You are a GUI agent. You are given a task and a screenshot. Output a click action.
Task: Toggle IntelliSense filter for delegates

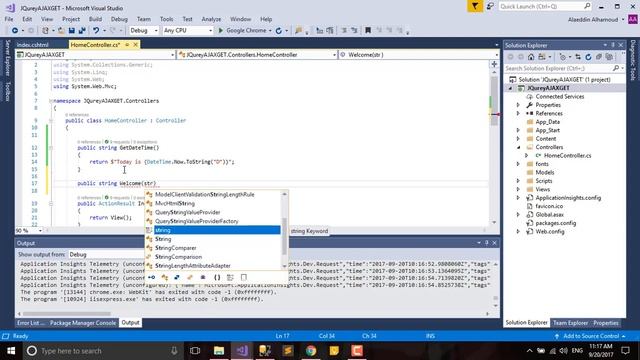pyautogui.click(x=203, y=278)
